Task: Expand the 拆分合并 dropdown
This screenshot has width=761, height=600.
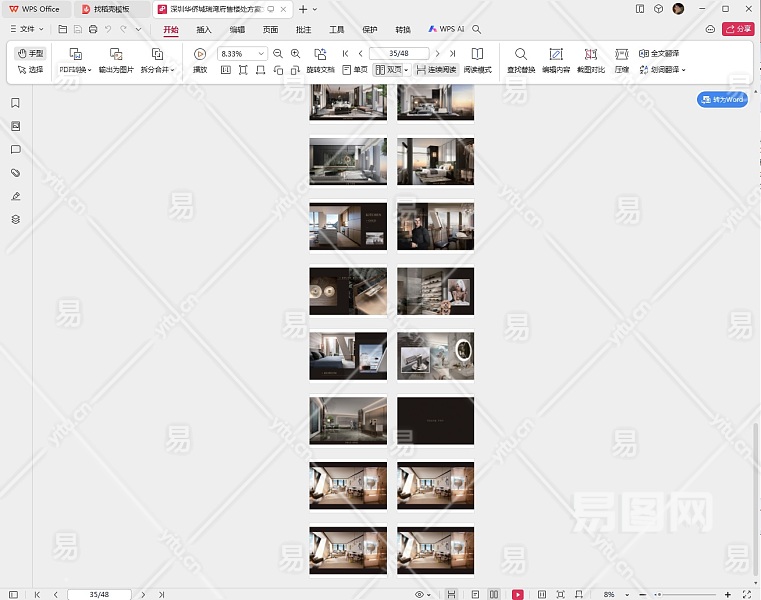Action: click(157, 70)
